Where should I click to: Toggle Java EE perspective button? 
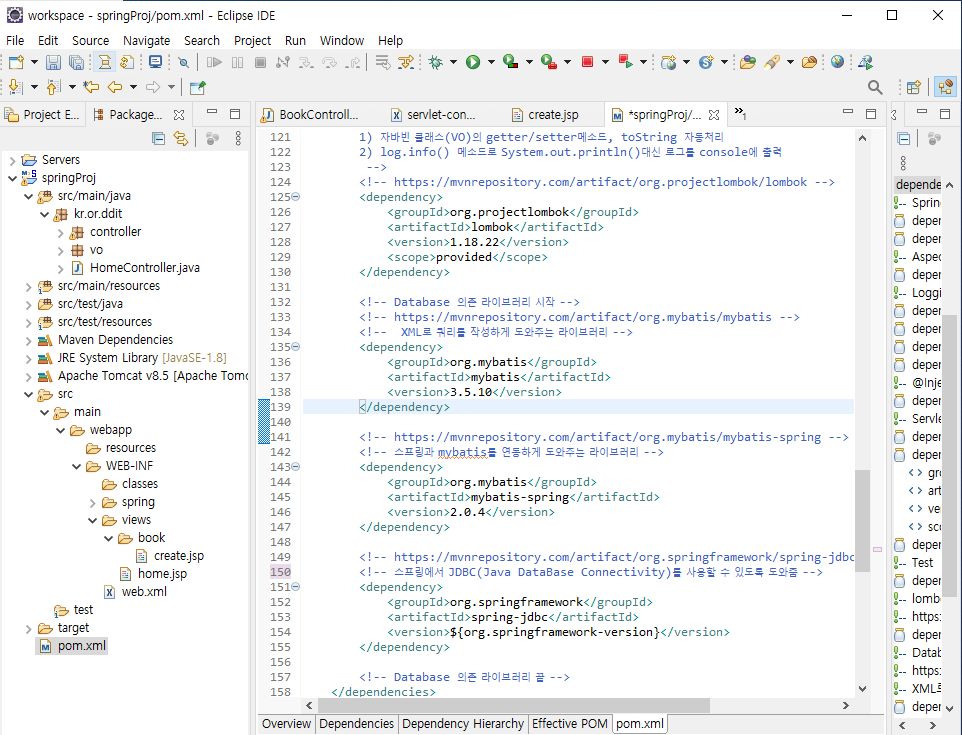[x=945, y=88]
